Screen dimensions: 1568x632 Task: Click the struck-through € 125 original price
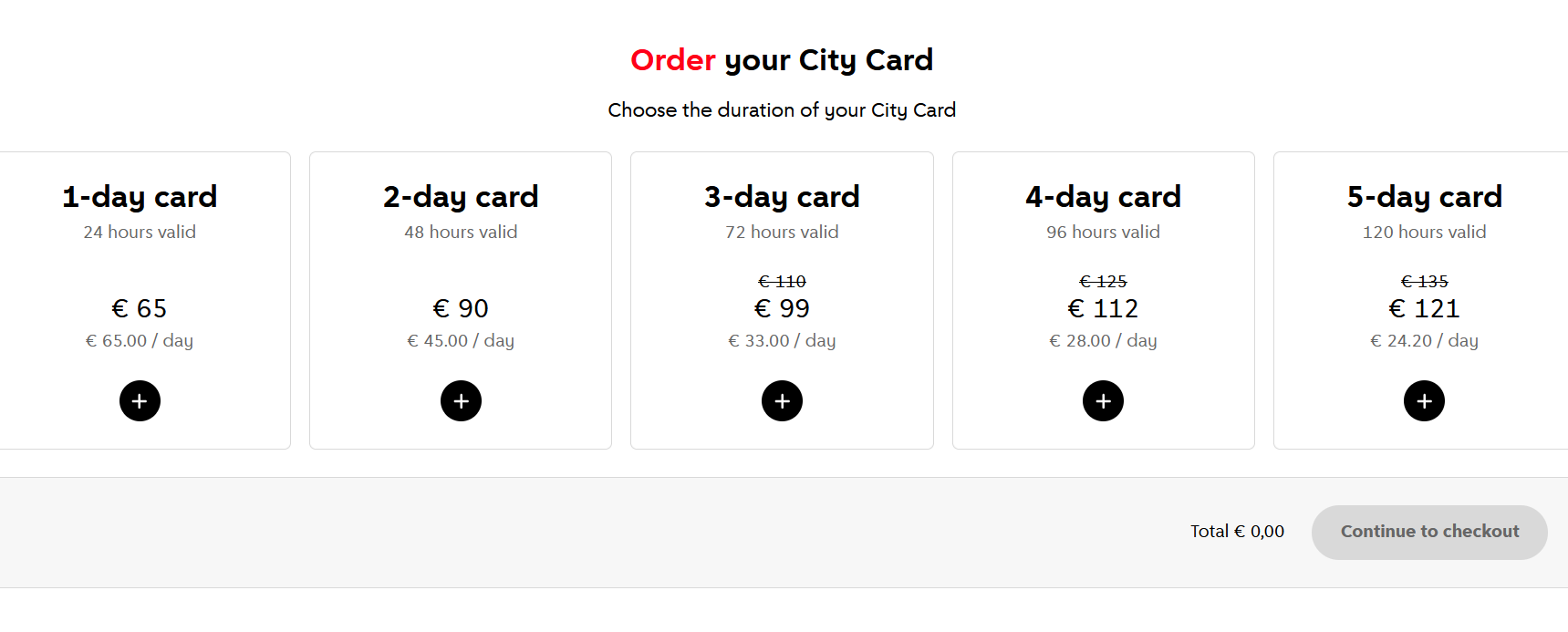pos(1103,282)
